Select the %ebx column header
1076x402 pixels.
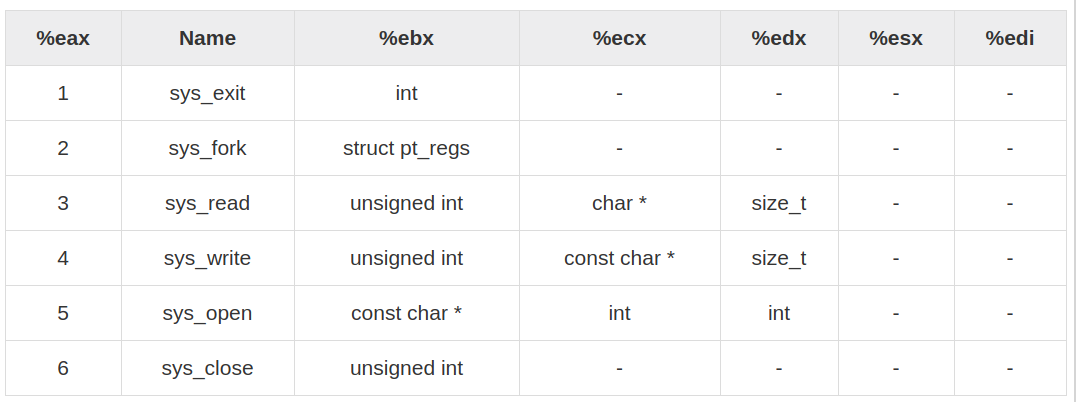coord(407,38)
